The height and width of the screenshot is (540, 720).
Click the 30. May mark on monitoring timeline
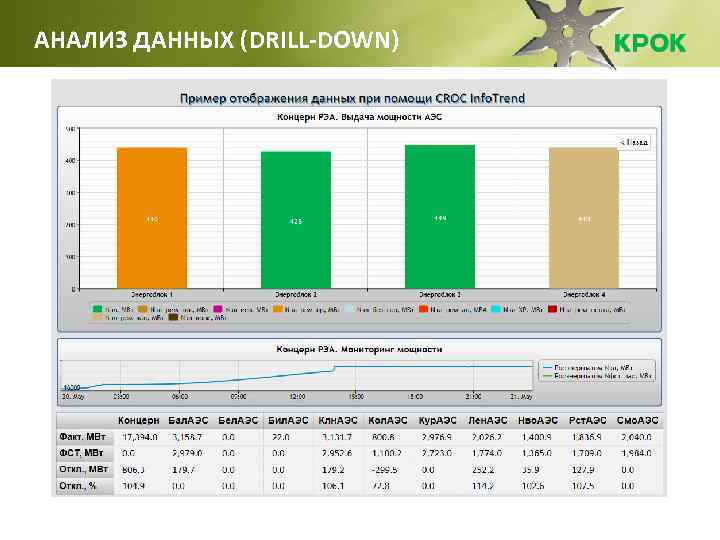tap(73, 396)
